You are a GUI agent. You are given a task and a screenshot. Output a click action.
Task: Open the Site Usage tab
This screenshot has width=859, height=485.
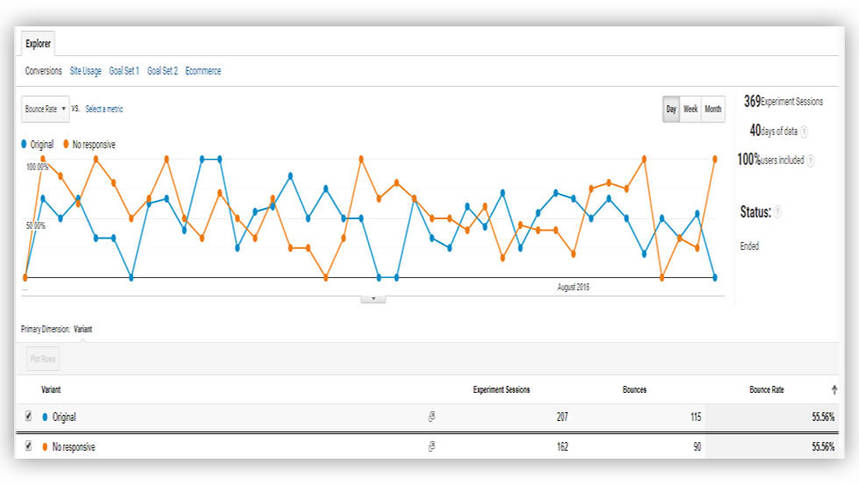(x=85, y=71)
